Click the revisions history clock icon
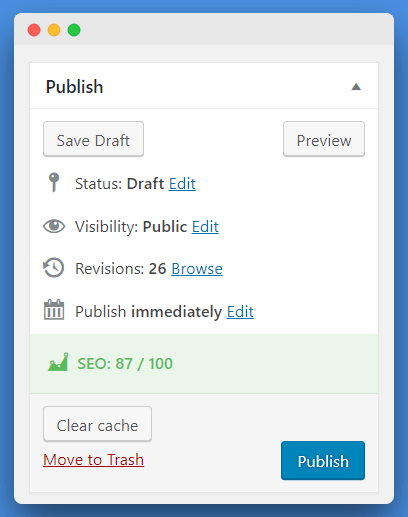The image size is (408, 517). pos(54,268)
